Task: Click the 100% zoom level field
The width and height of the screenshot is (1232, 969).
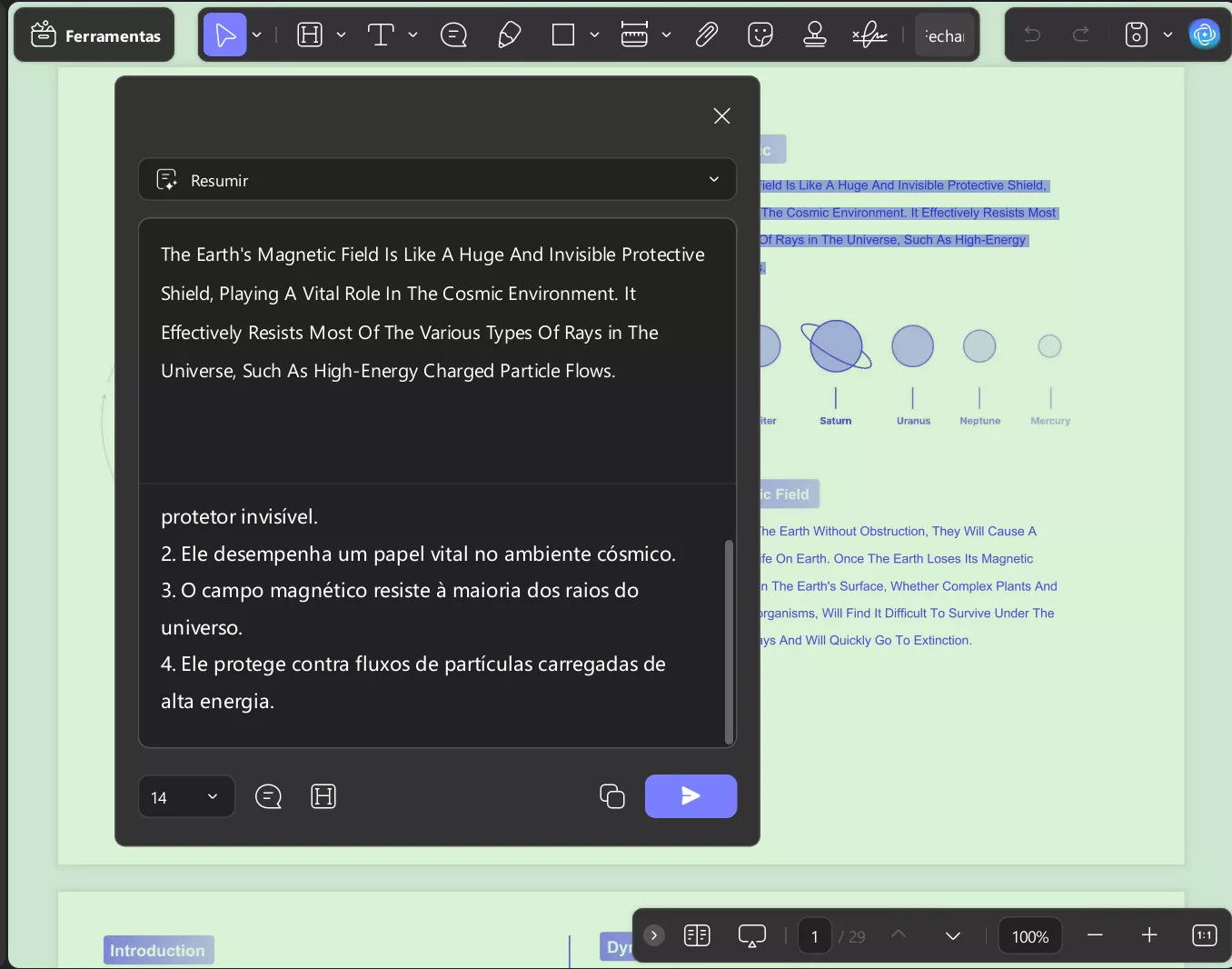Action: point(1030,936)
